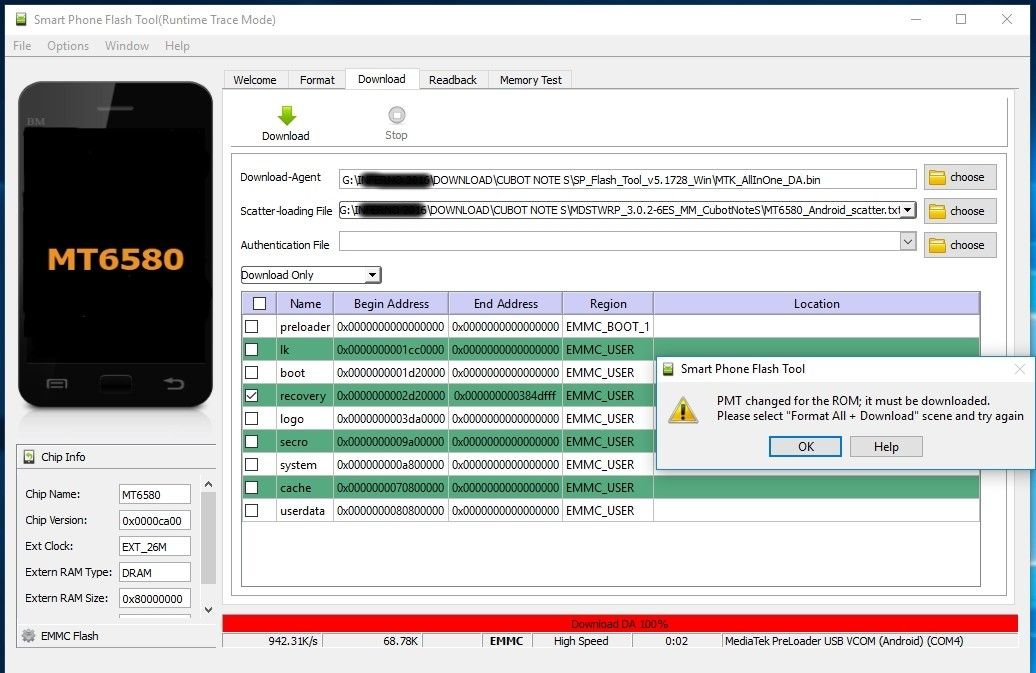The image size is (1036, 673).
Task: Click the MT6580 phone image
Action: [116, 244]
